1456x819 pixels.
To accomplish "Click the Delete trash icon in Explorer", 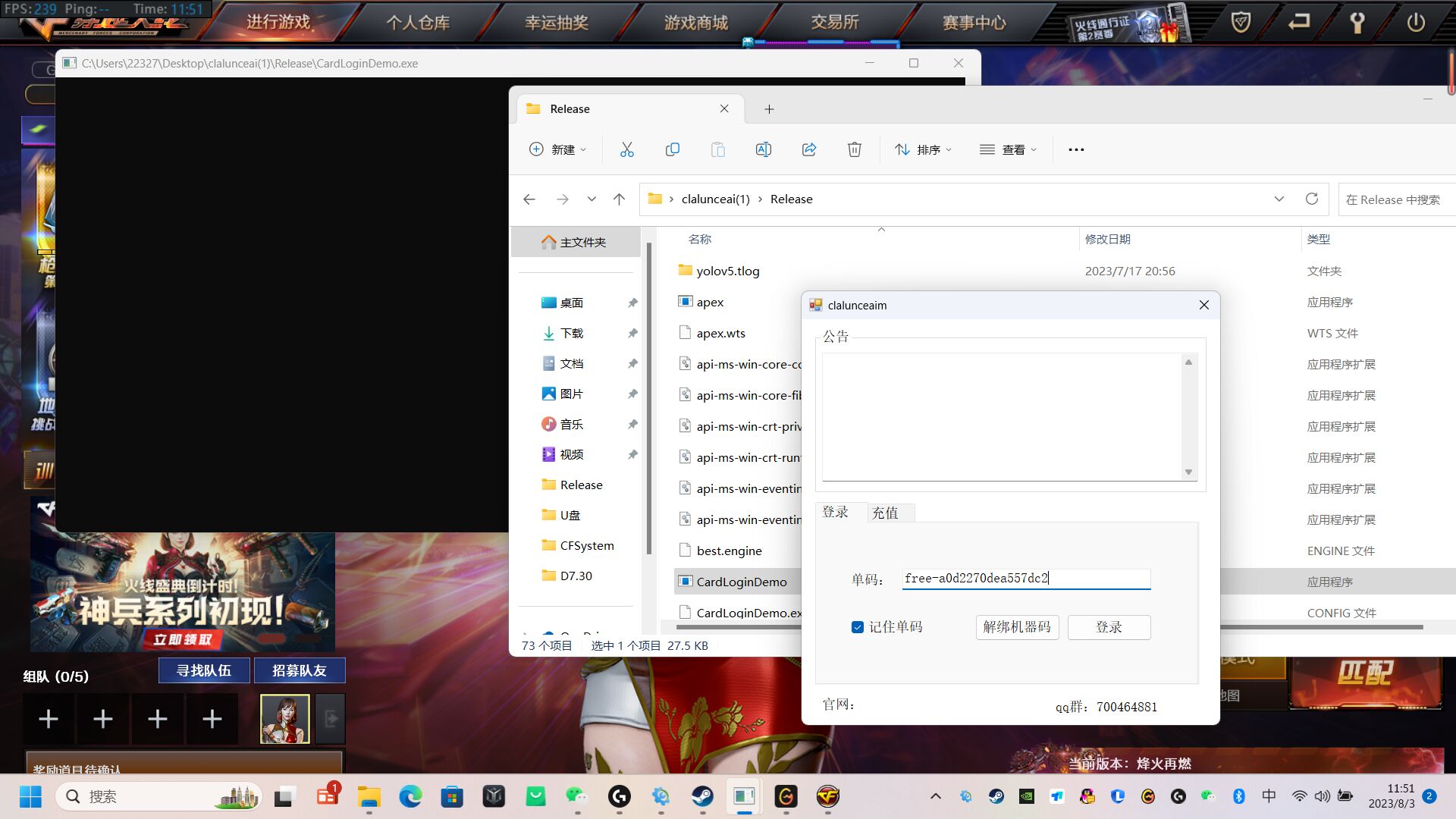I will pos(855,149).
